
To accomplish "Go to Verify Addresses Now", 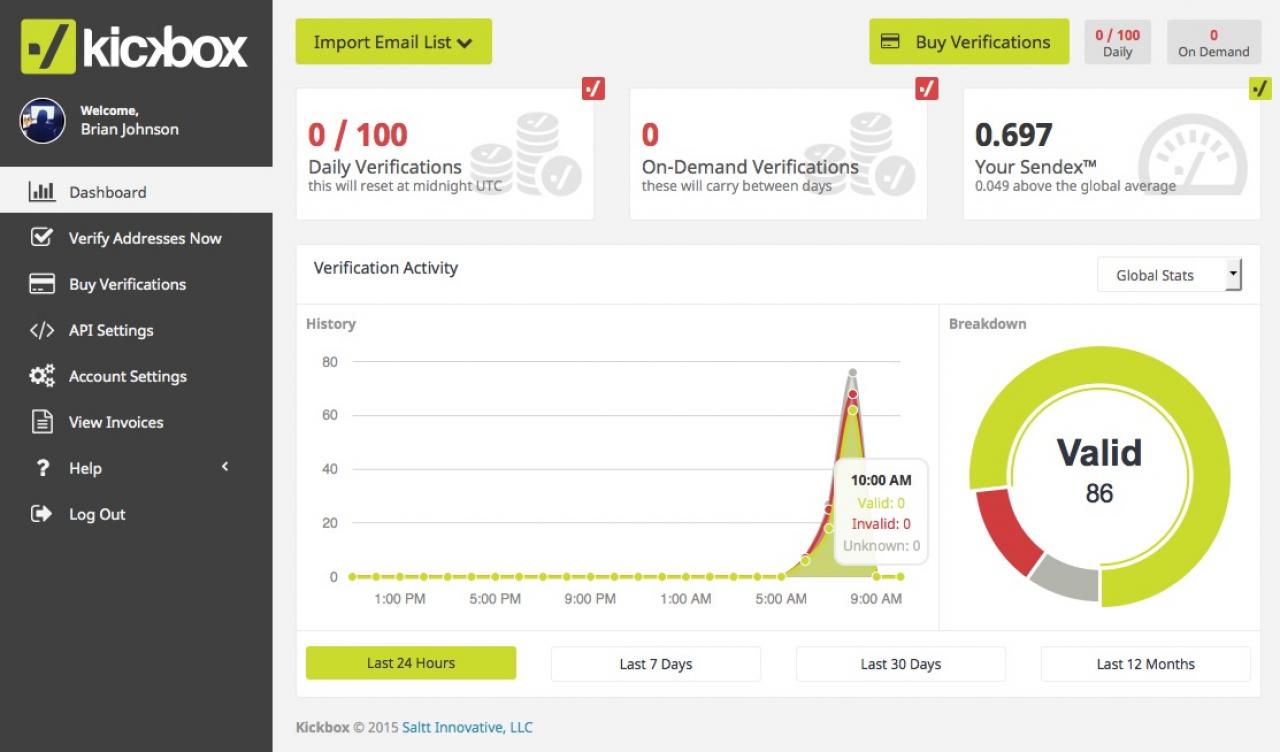I will [136, 238].
